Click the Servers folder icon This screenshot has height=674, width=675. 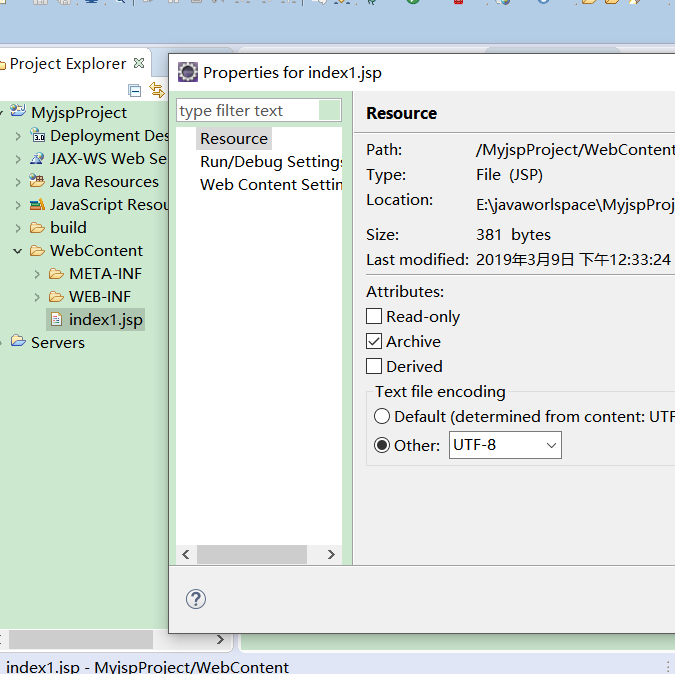click(18, 341)
